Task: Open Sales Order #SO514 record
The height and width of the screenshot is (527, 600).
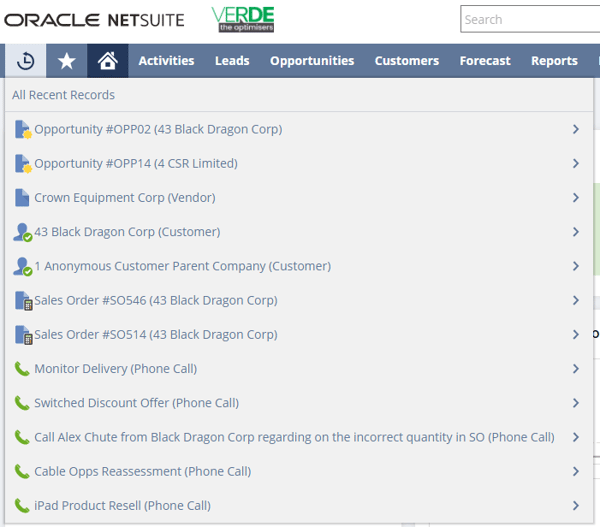Action: (156, 334)
